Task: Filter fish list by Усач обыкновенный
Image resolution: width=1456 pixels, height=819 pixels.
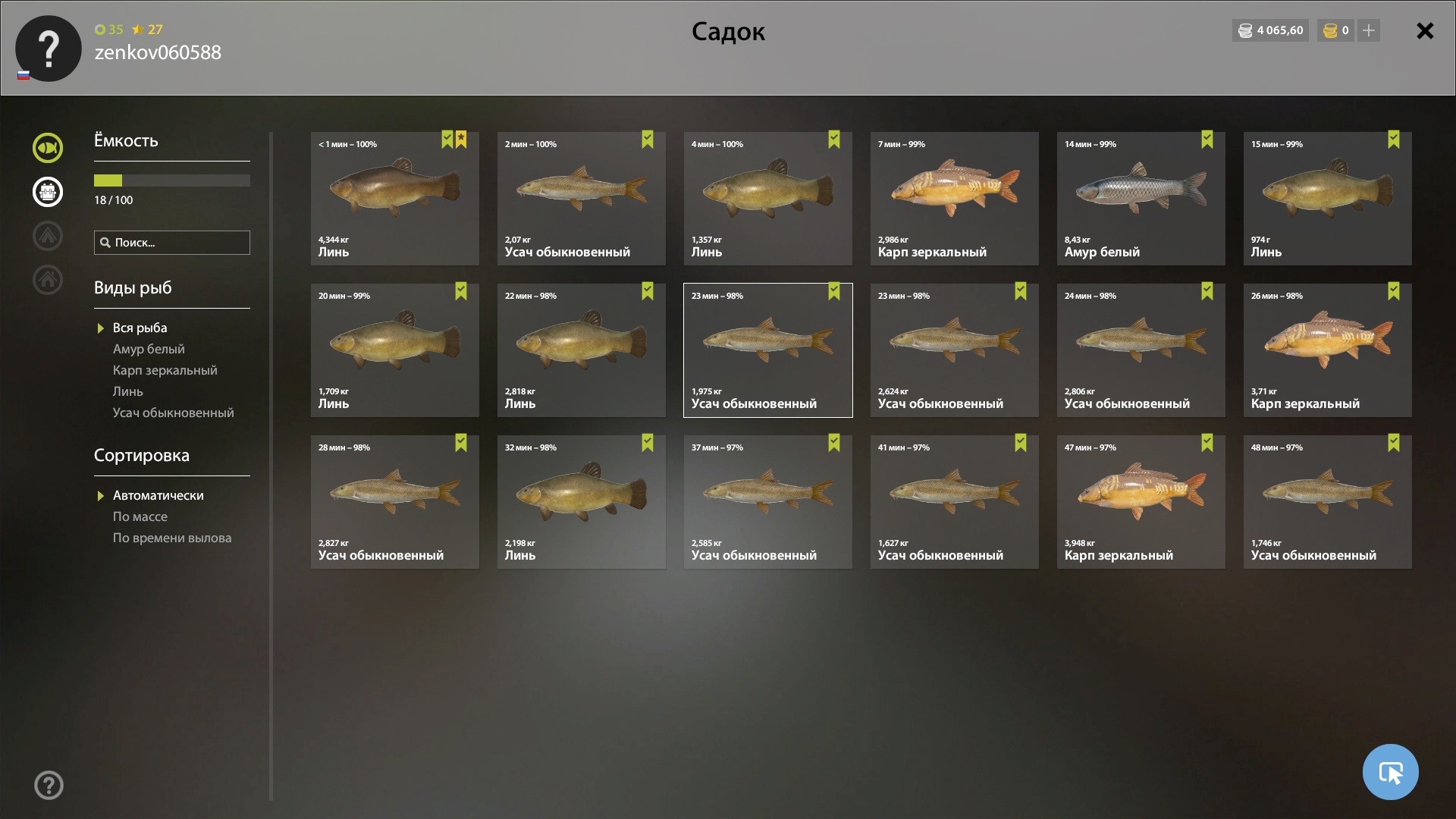Action: [x=173, y=413]
